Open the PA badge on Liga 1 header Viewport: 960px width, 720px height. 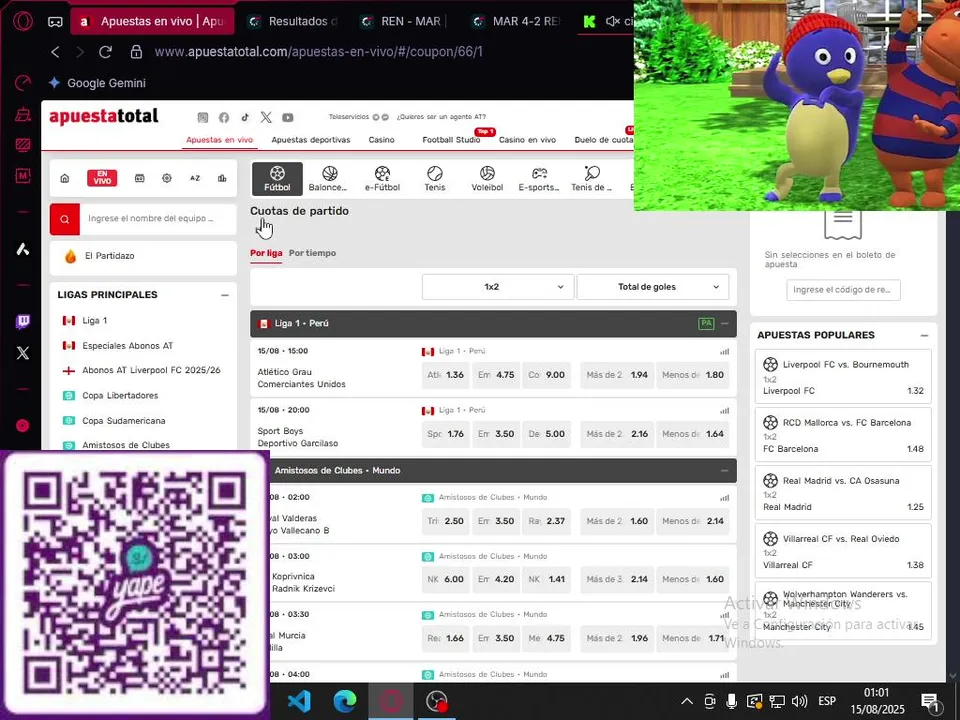click(x=706, y=323)
